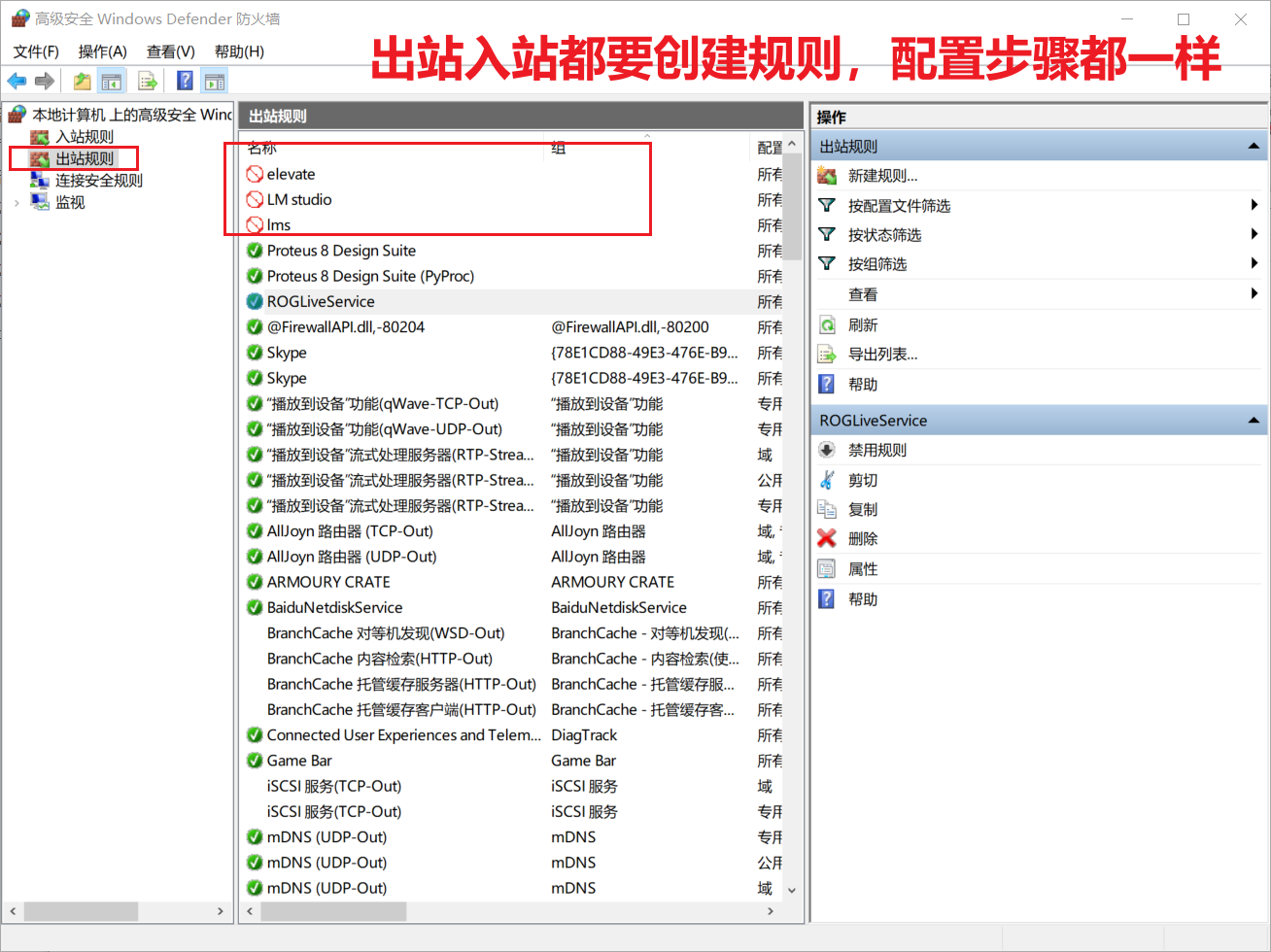1271x952 pixels.
Task: Open the 操作(A) menu
Action: 103,51
